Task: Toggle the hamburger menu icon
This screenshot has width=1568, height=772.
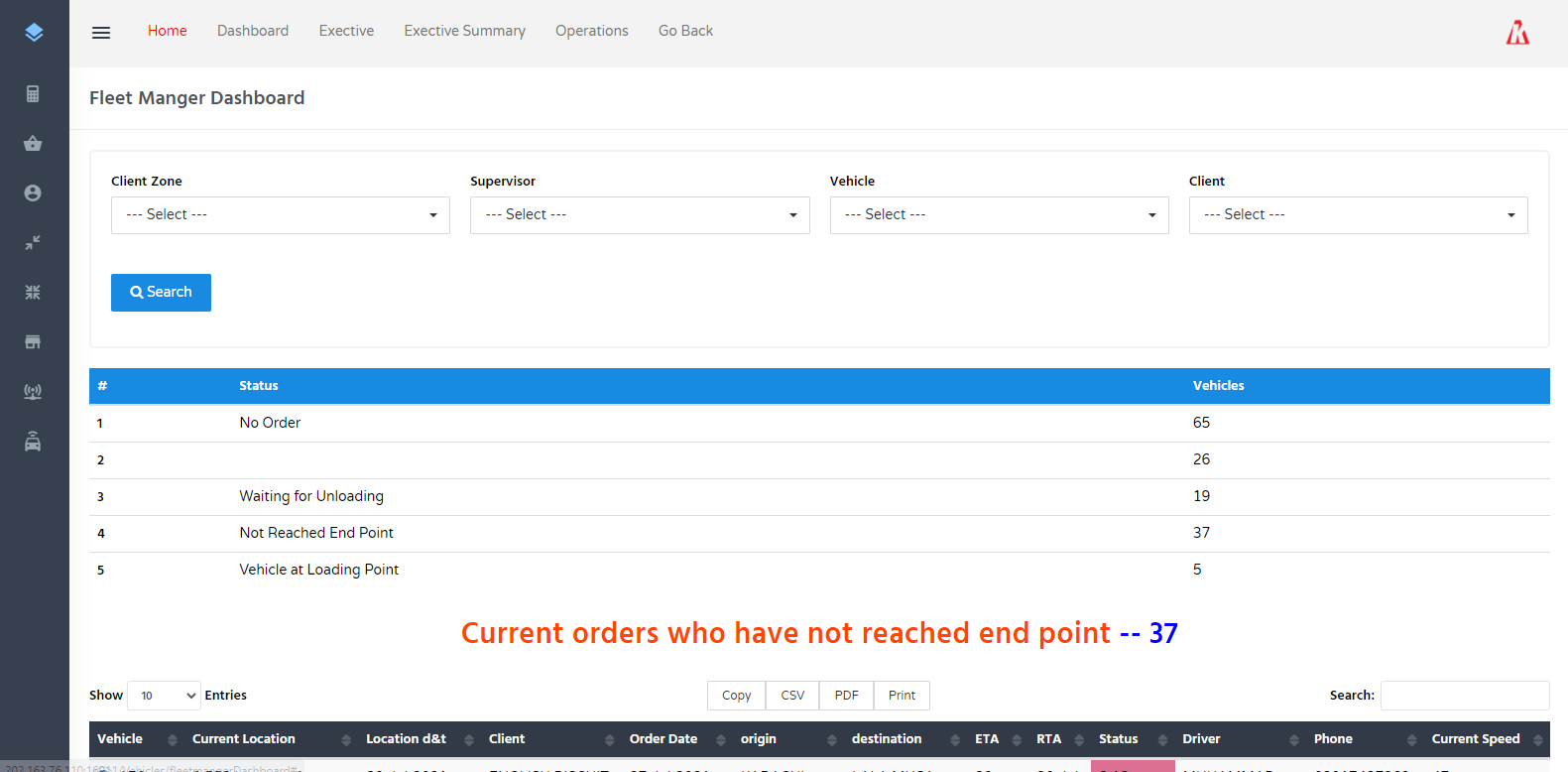Action: click(x=101, y=33)
